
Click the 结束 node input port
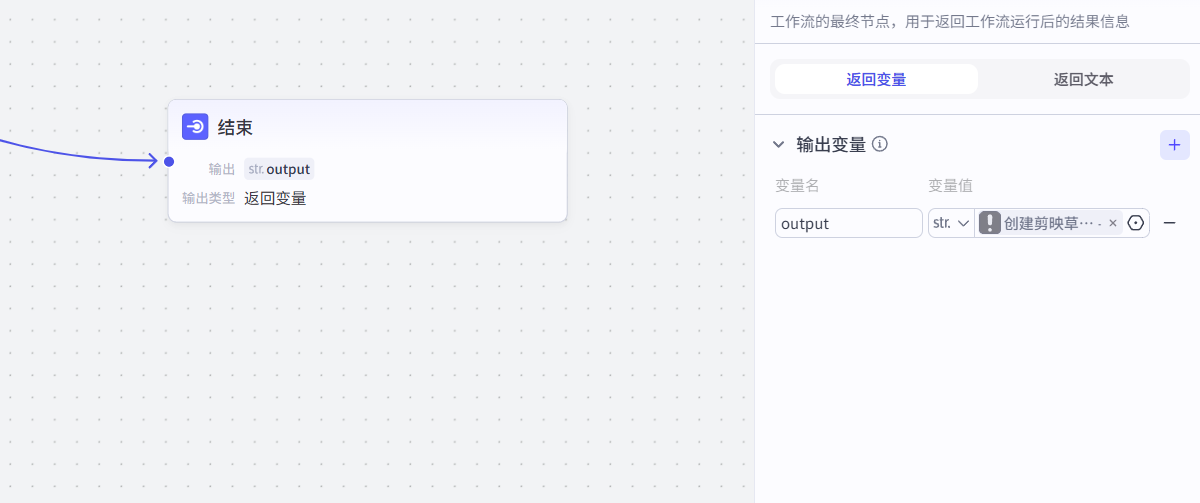pos(169,162)
